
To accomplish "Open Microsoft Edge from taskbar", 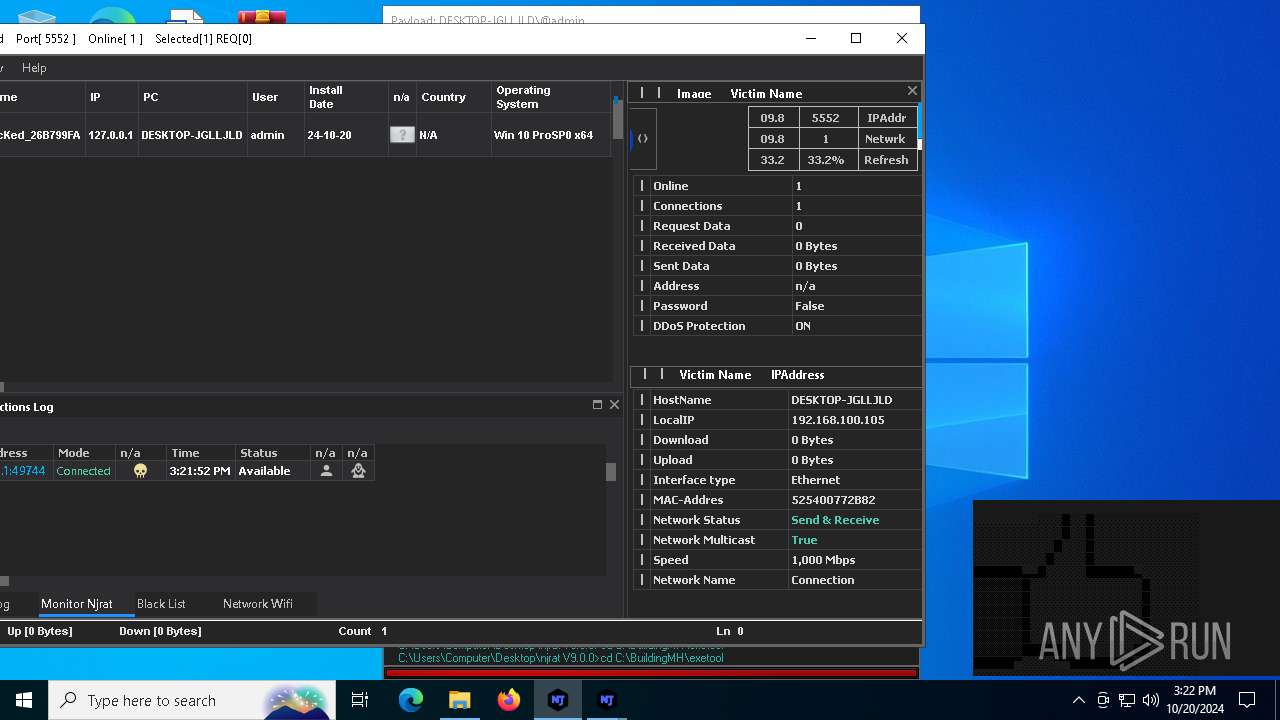I will pos(411,700).
